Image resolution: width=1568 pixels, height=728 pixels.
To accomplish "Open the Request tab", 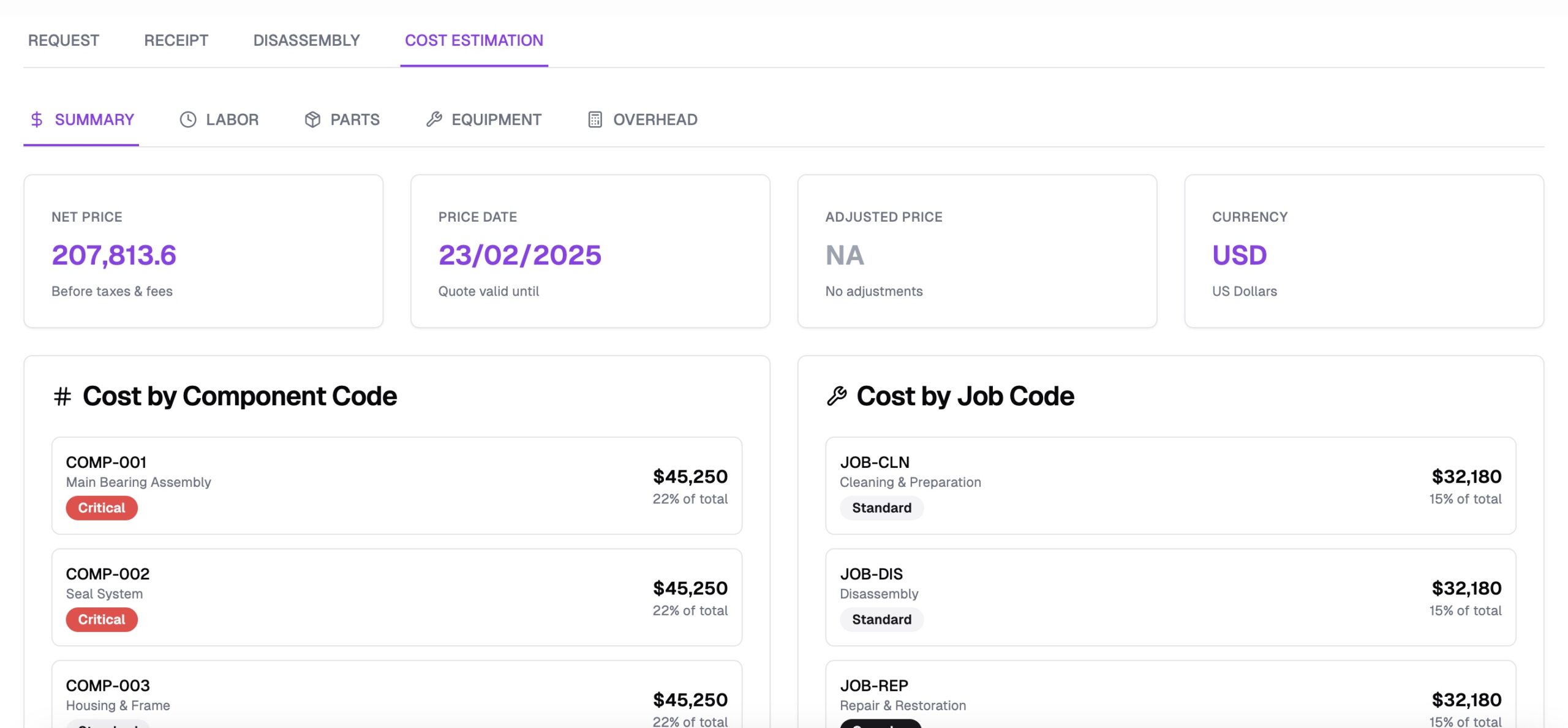I will pyautogui.click(x=64, y=40).
